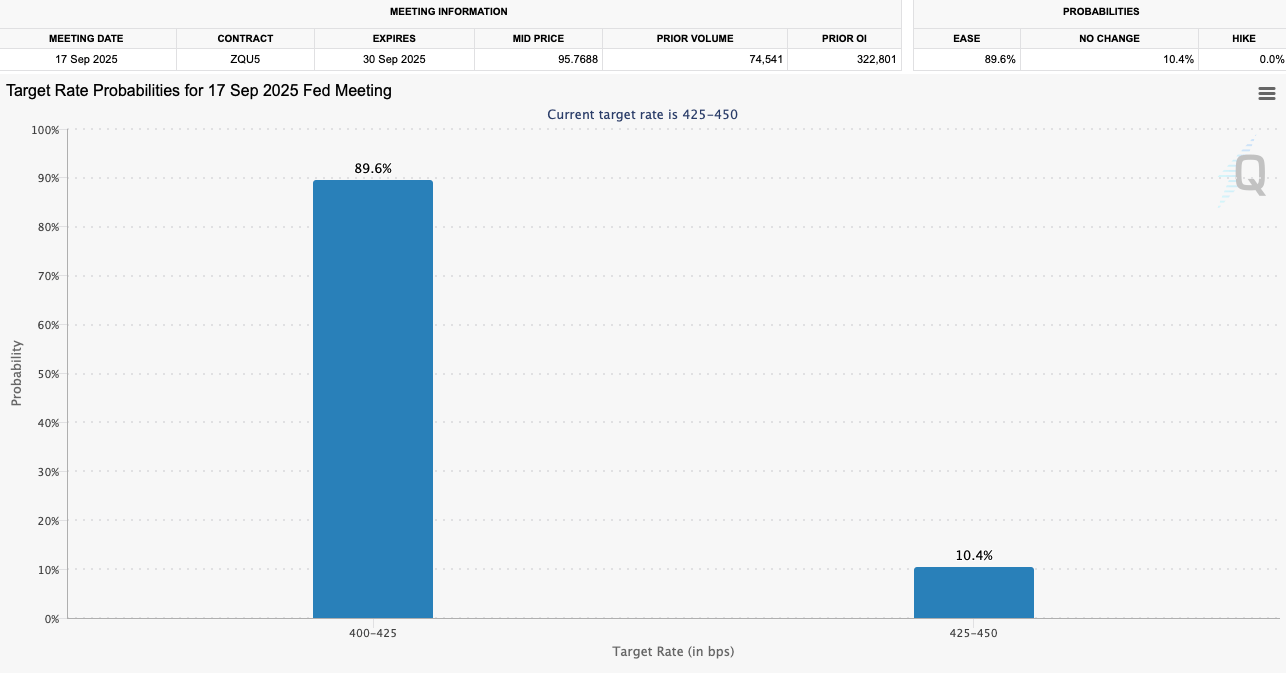Click the Target Rate (in bps) axis title

click(673, 652)
